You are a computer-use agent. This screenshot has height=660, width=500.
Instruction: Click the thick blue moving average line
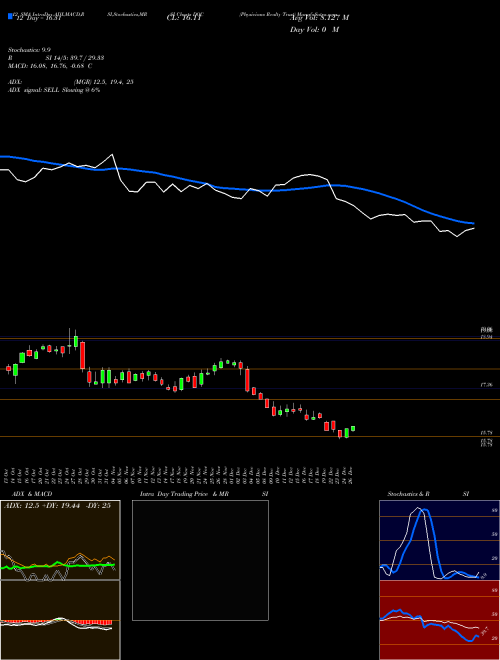click(x=236, y=189)
